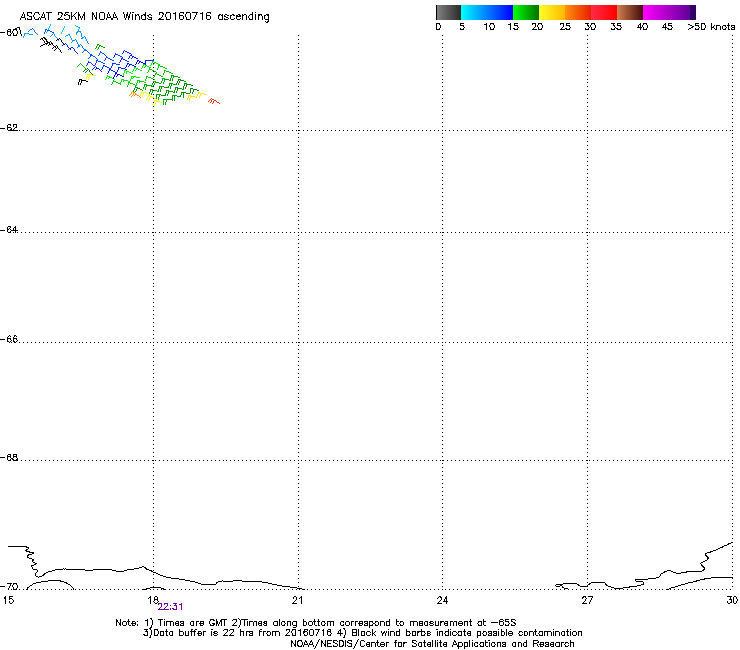Click the '27' longitude axis label
Image resolution: width=740 pixels, height=650 pixels.
coord(587,600)
